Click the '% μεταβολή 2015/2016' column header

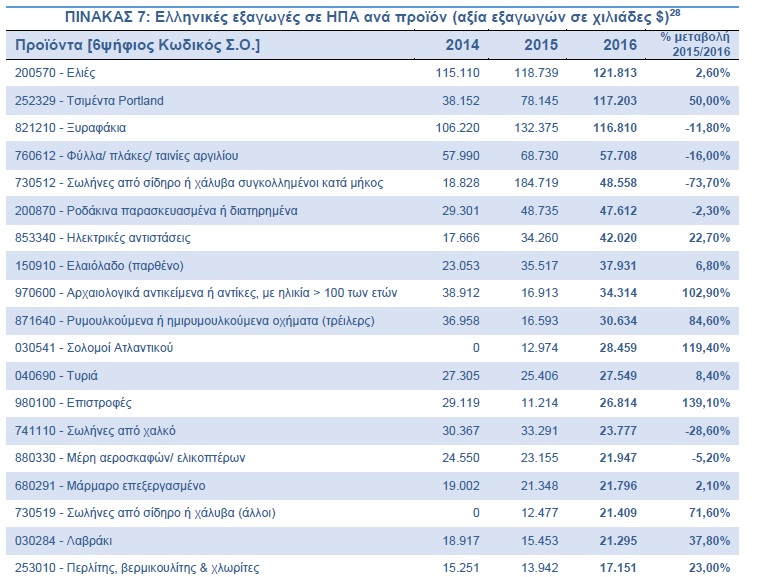pos(696,44)
